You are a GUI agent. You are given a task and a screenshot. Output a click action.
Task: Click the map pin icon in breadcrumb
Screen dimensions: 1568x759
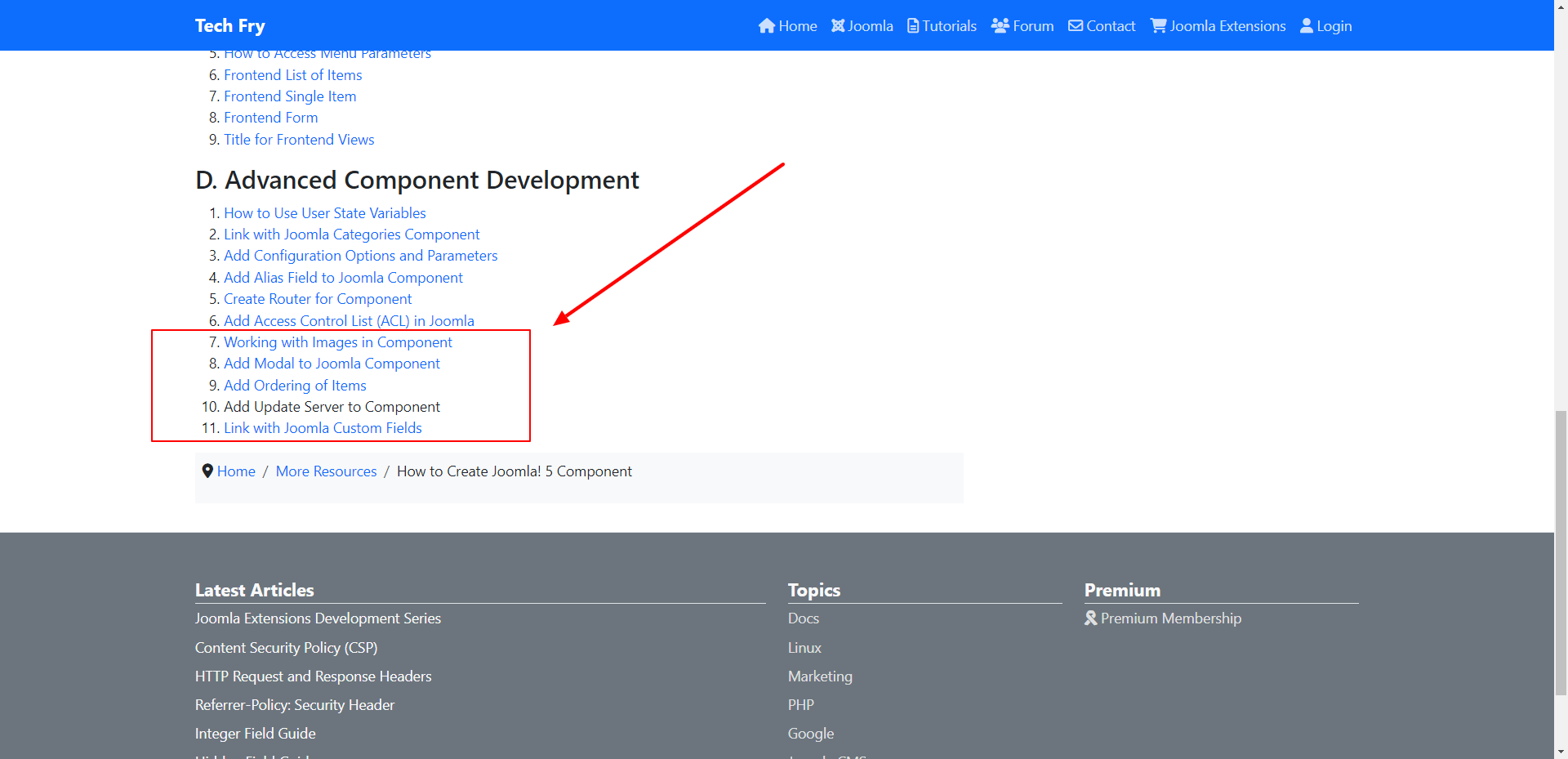[x=207, y=471]
